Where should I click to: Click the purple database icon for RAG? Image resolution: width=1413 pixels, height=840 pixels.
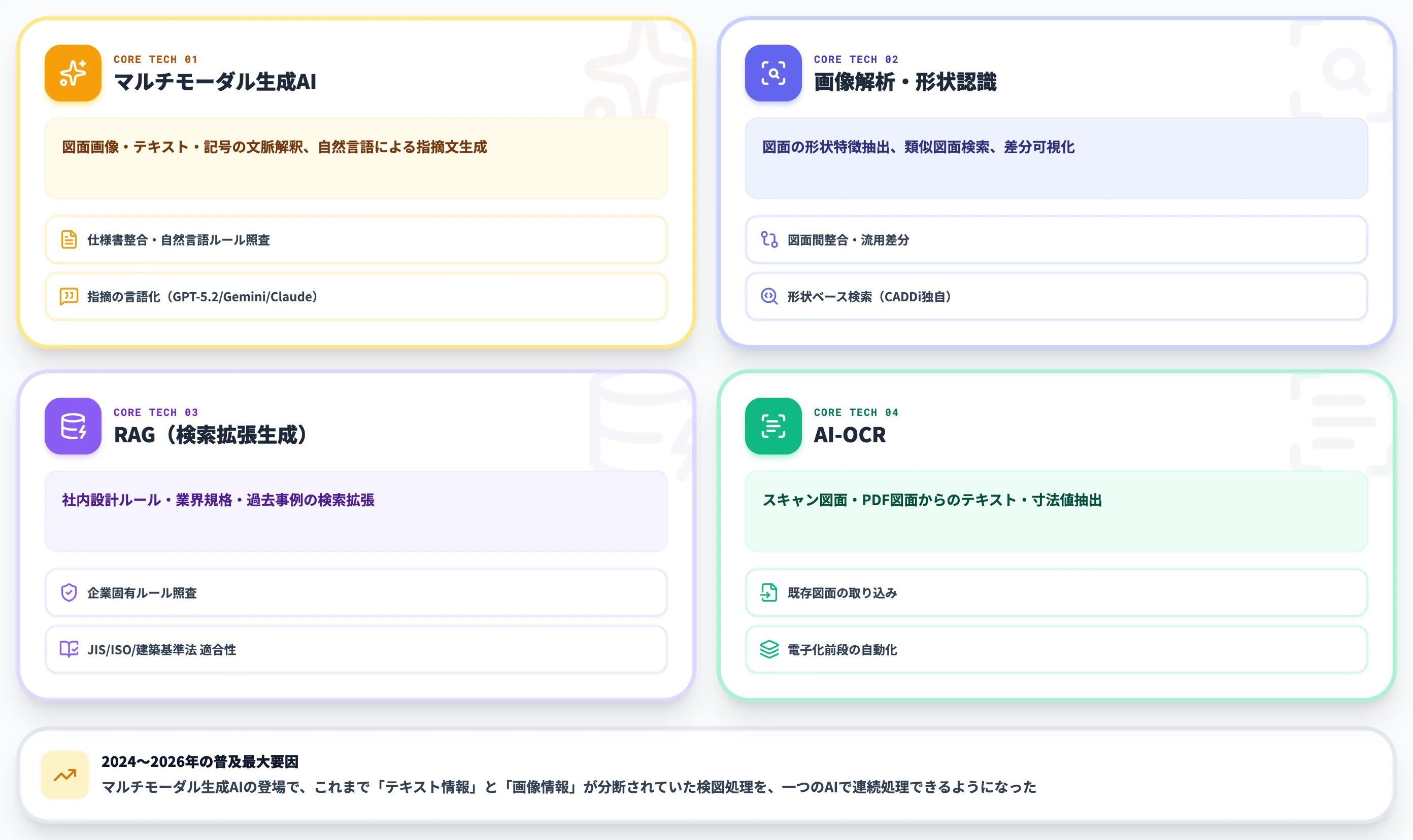pyautogui.click(x=73, y=426)
